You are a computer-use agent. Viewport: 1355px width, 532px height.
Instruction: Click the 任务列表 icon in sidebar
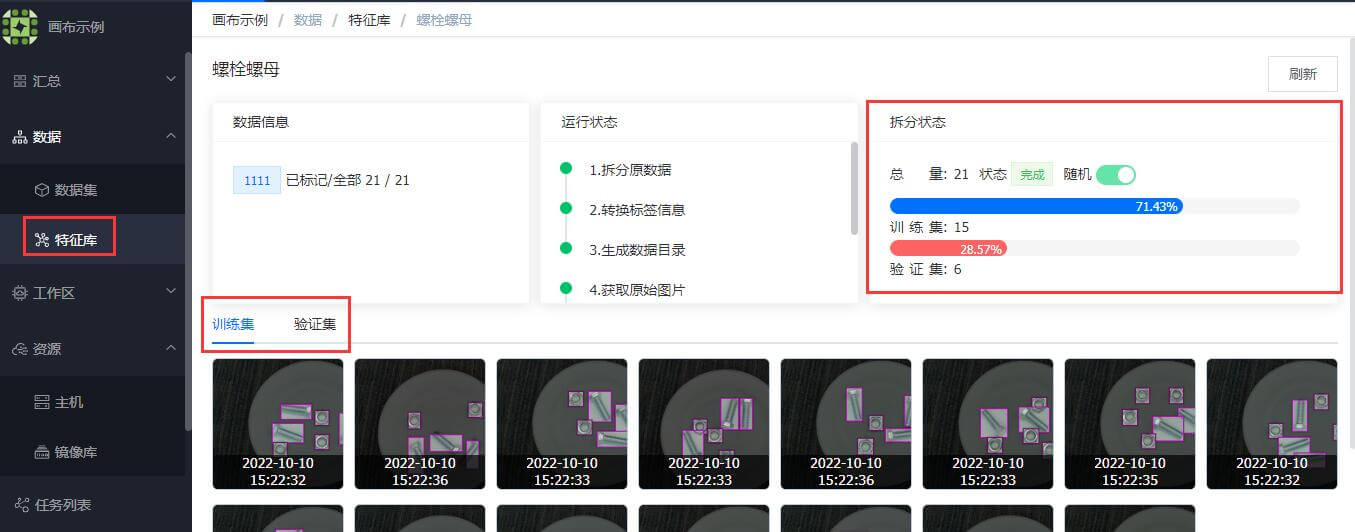point(23,505)
